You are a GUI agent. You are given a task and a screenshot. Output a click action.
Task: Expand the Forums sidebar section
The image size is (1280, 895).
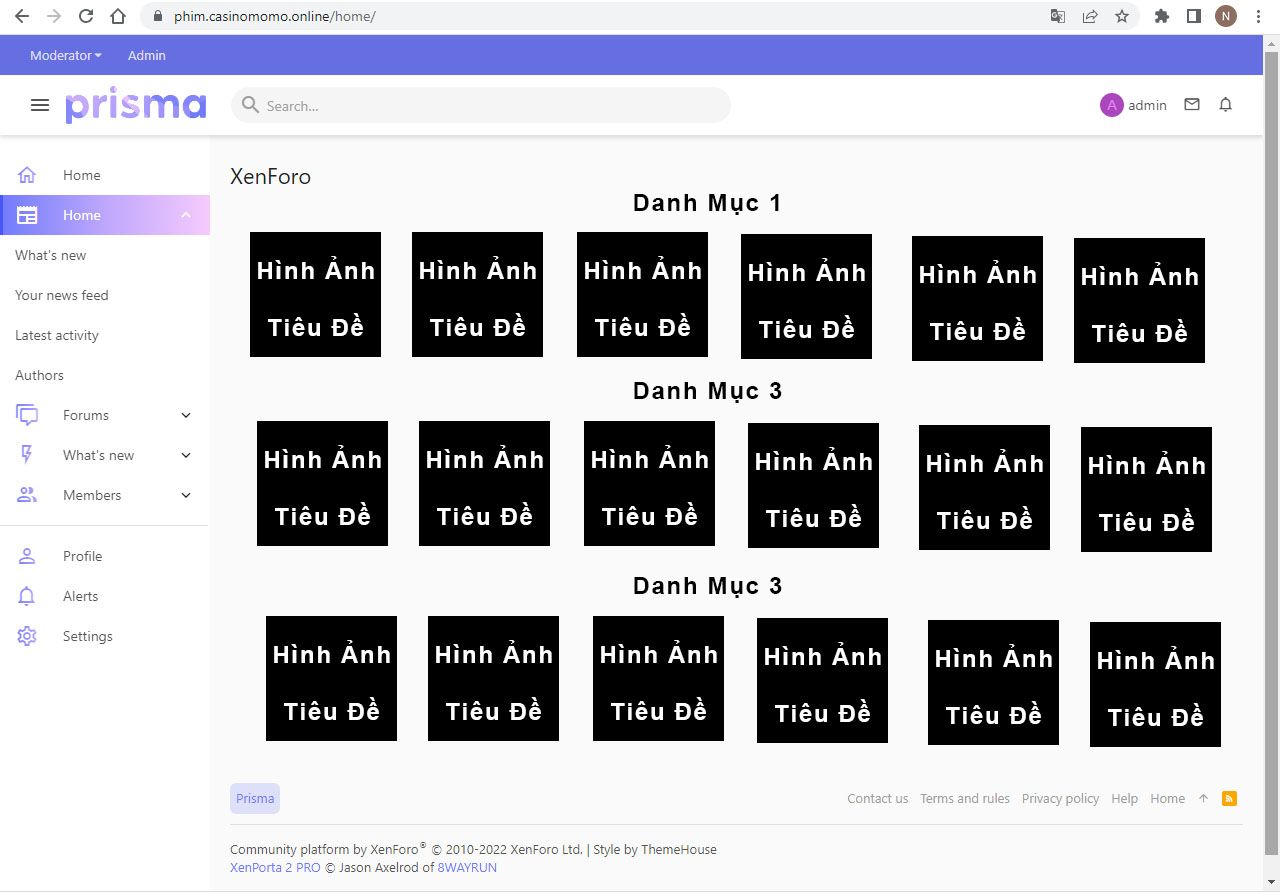tap(186, 415)
